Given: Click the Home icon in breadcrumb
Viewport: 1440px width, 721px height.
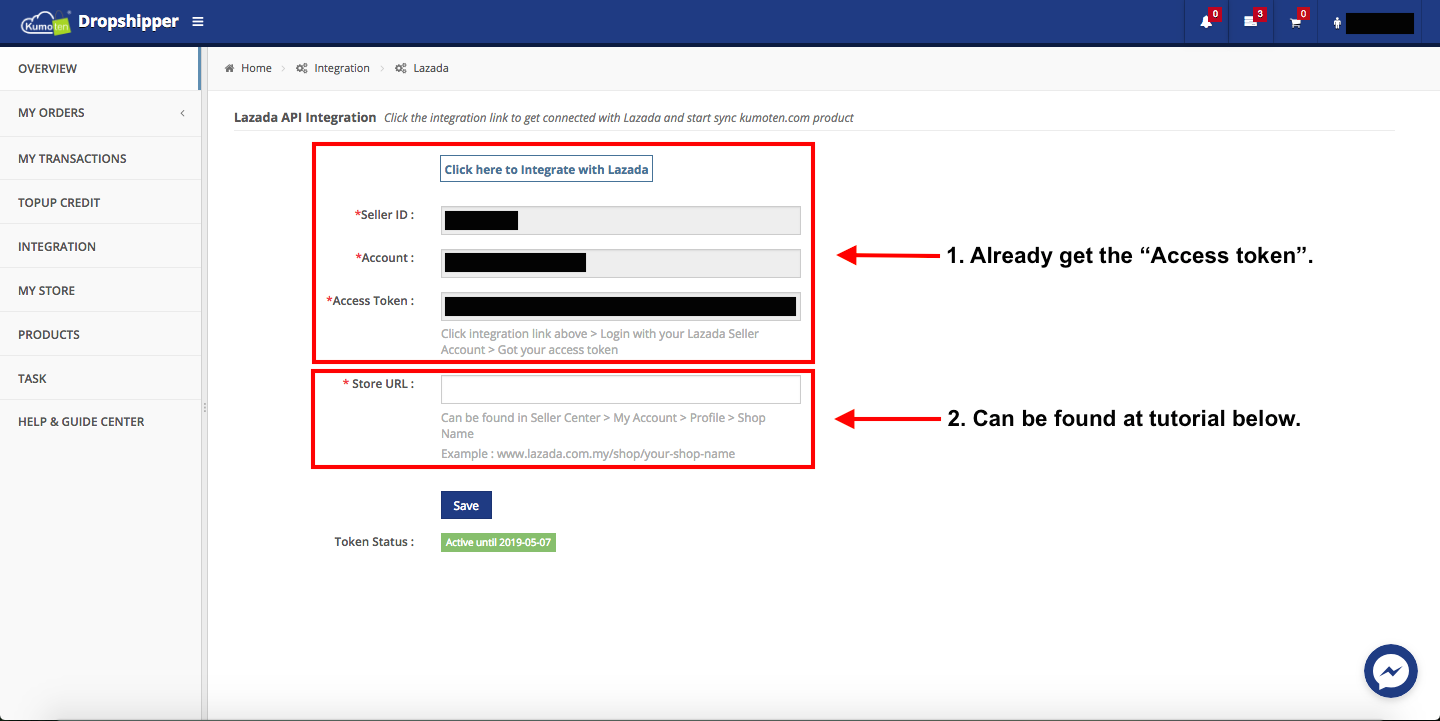Looking at the screenshot, I should coord(229,68).
